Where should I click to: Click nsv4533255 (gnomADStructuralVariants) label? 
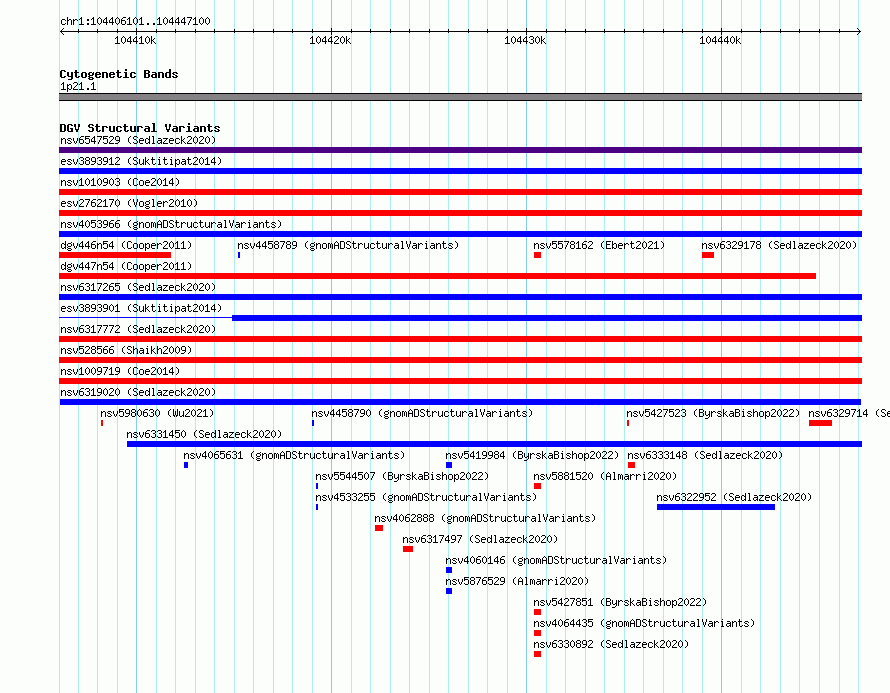426,497
